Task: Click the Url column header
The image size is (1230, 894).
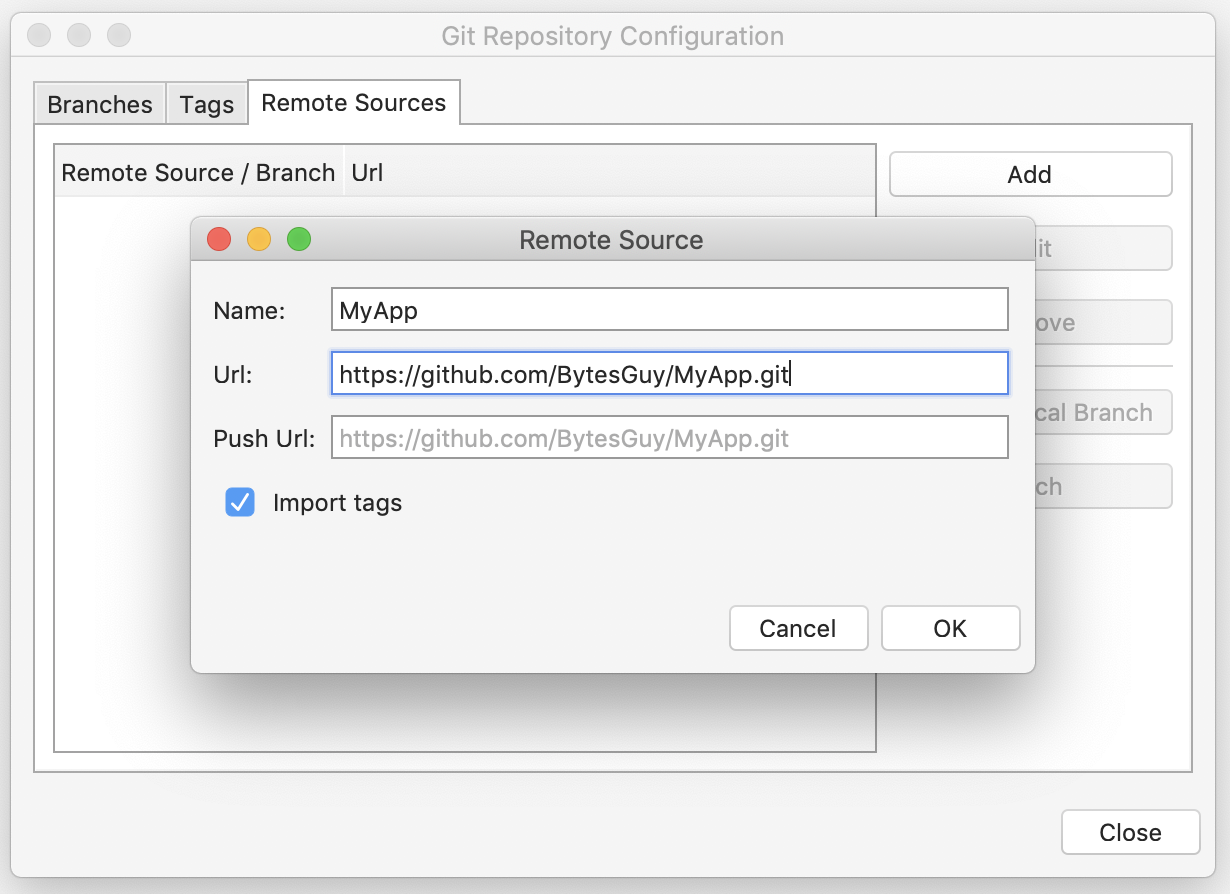Action: [367, 172]
